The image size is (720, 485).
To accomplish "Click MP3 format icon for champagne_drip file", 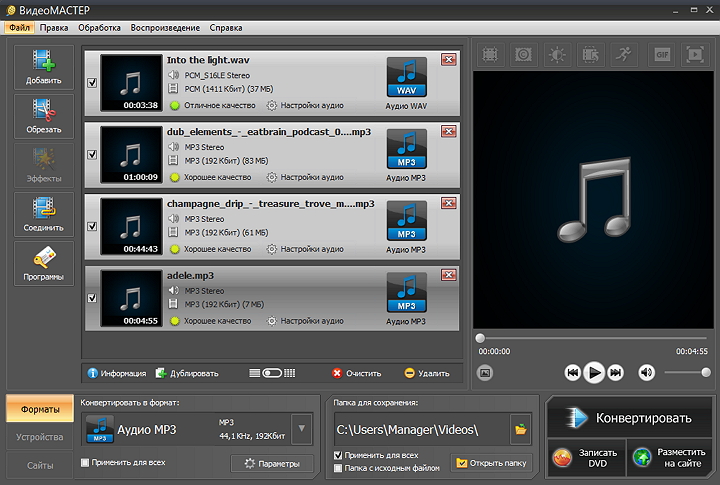I will 406,220.
